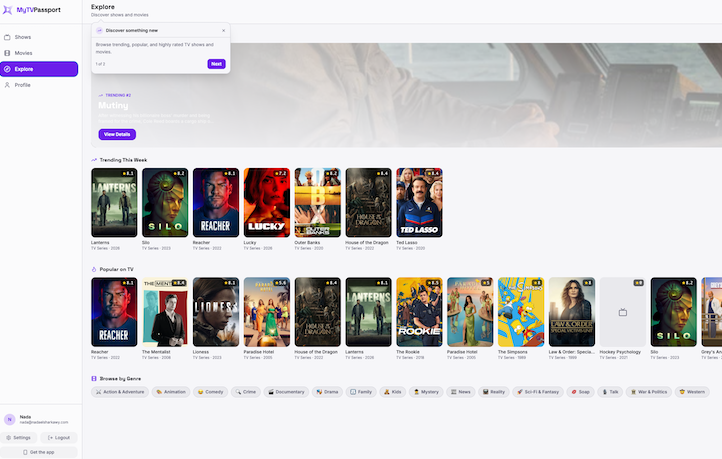Open The Mentalist poster
The image size is (722, 459).
(x=165, y=312)
